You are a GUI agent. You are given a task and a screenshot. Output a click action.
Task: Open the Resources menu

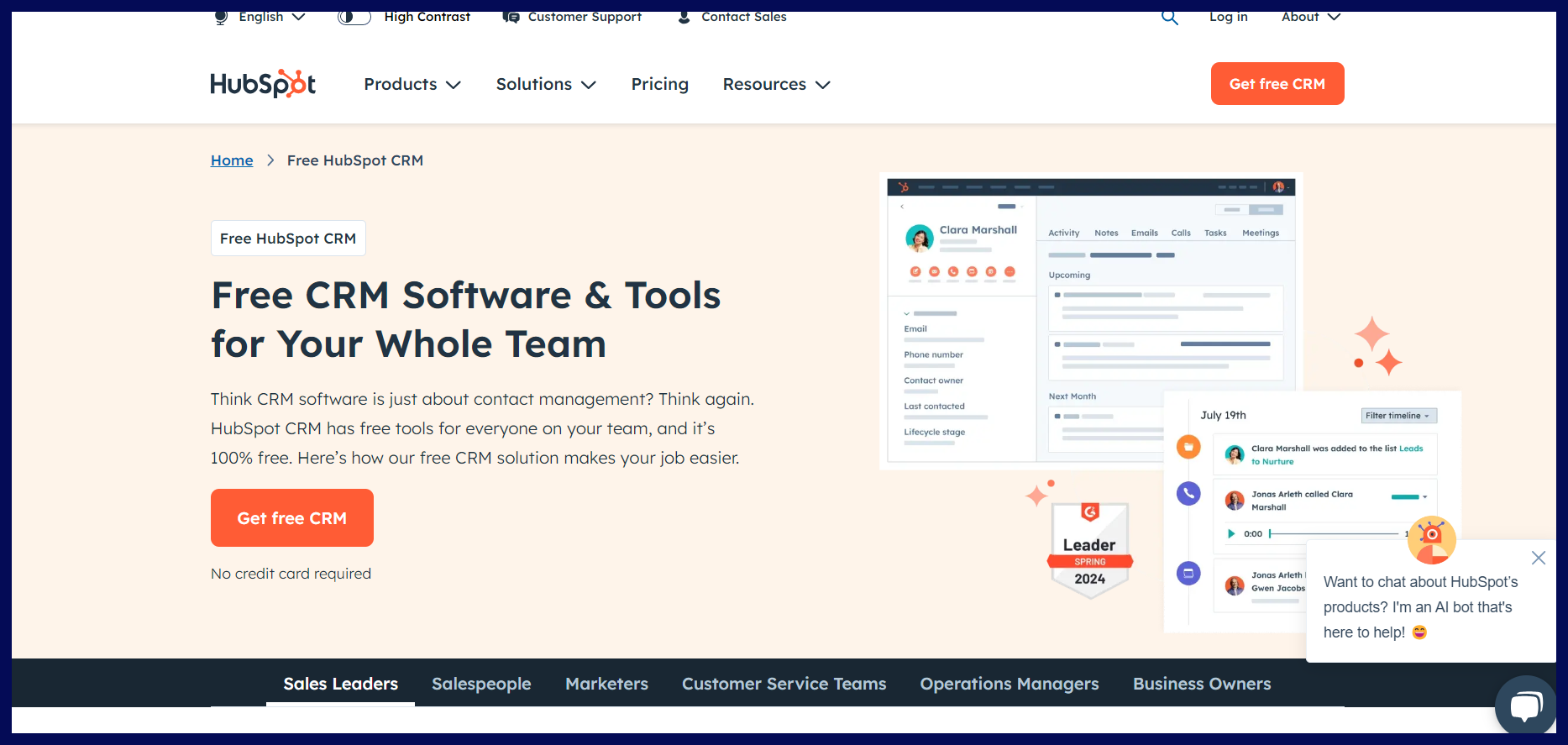[777, 84]
